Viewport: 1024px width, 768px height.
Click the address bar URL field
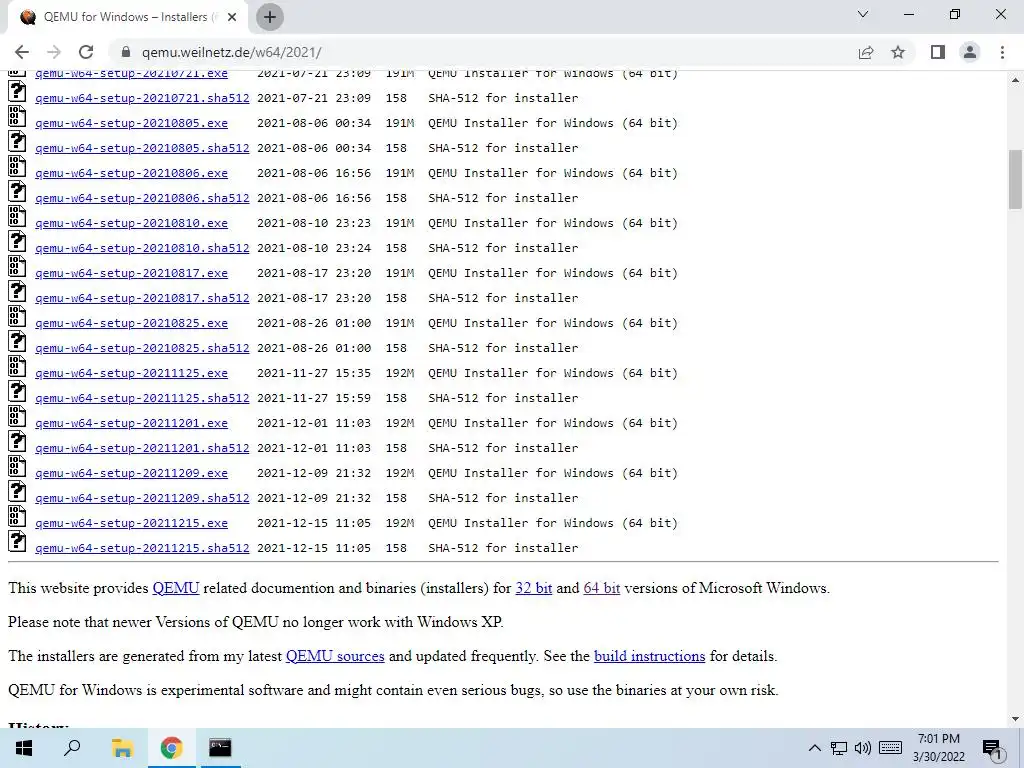[483, 52]
